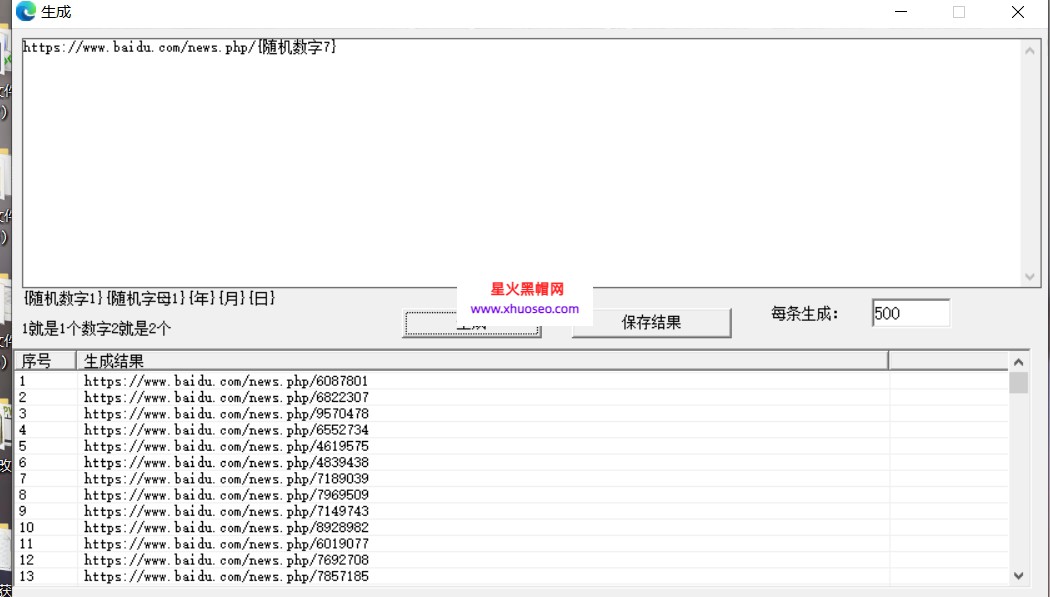
Task: Click the results list scrollbar thumb
Action: tap(1019, 383)
